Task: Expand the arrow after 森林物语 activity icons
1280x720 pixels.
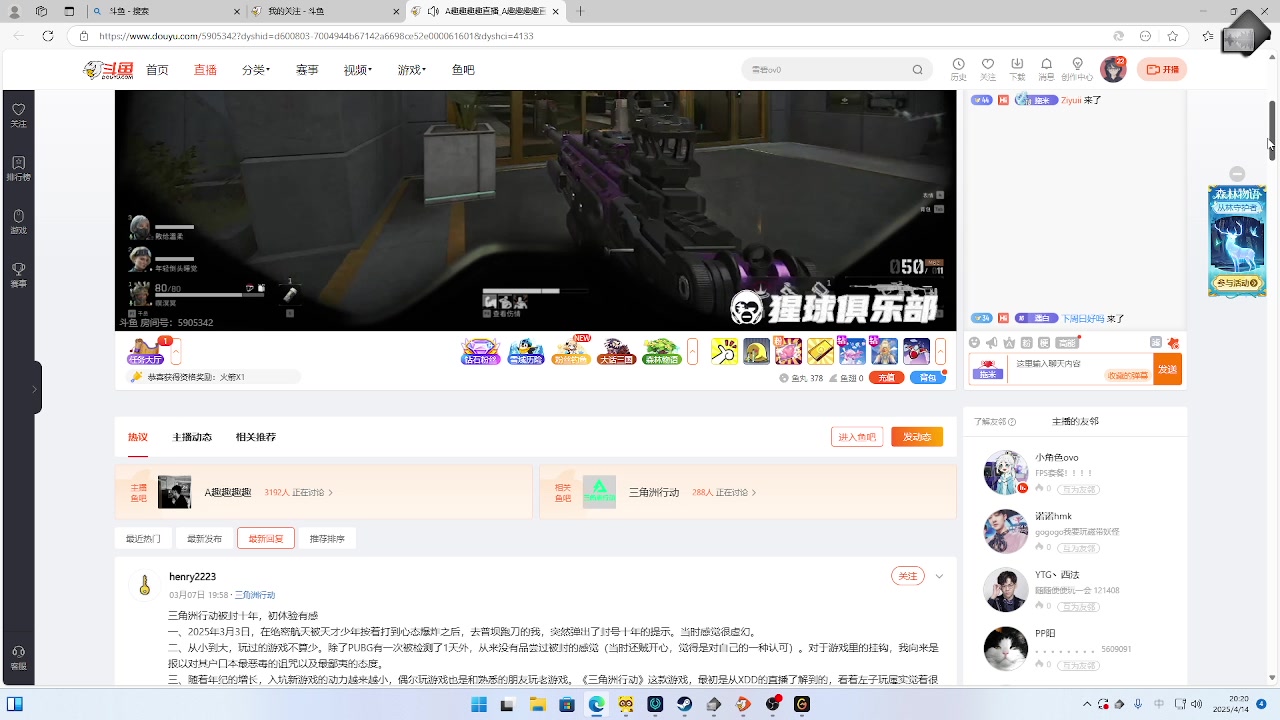Action: click(x=692, y=351)
